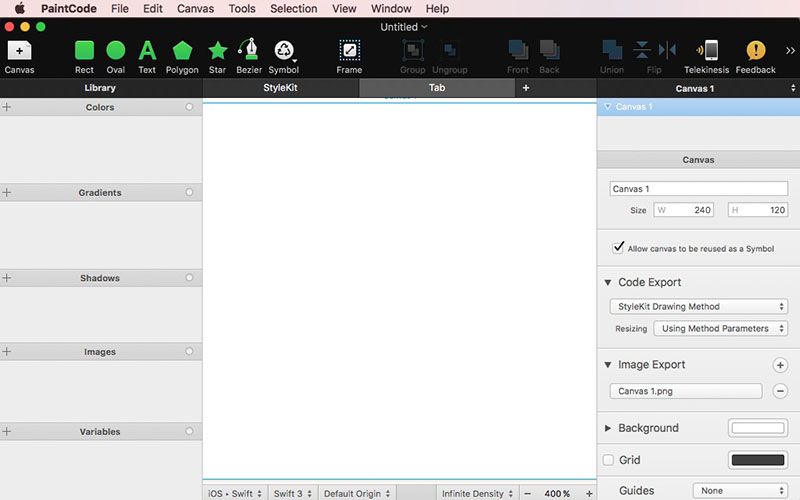The image size is (800, 500).
Task: Click the Flip toolbar icon
Action: (654, 57)
